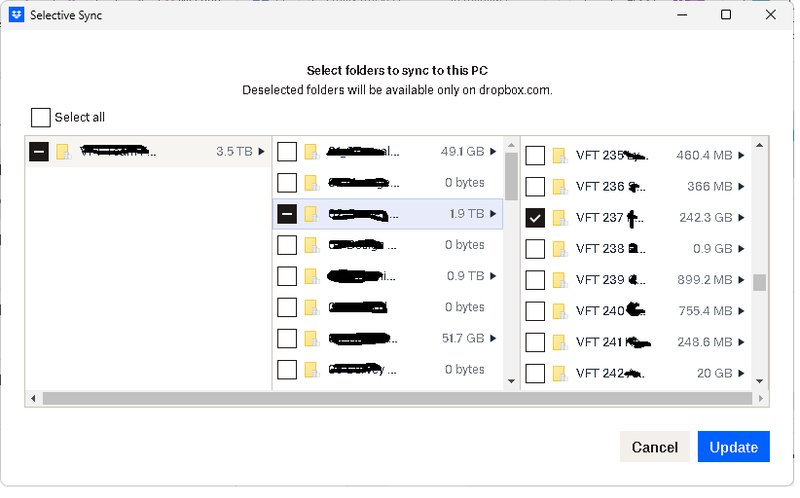This screenshot has width=800, height=498.
Task: Click the Dropbox logo in title bar
Action: coord(16,15)
